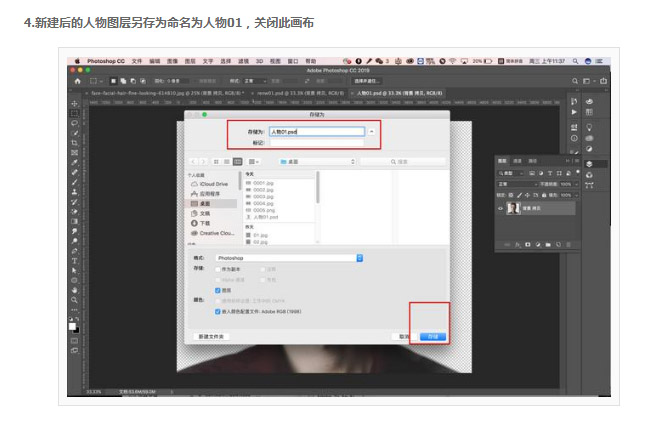Pick the Type tool (T)
The height and width of the screenshot is (421, 657).
click(x=75, y=261)
